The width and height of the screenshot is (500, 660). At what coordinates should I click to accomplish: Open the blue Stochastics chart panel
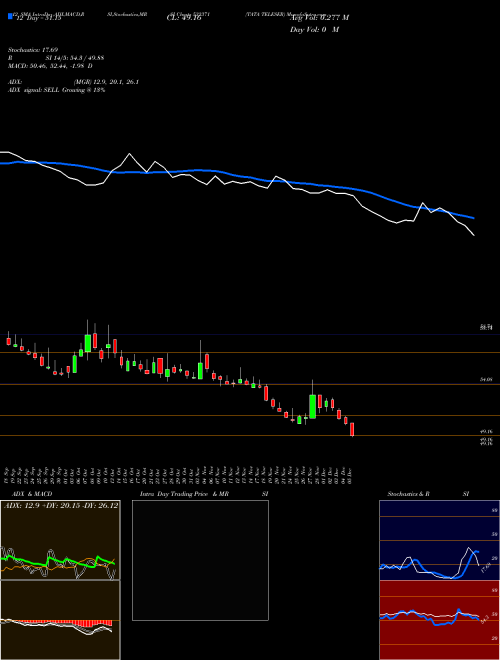point(439,540)
